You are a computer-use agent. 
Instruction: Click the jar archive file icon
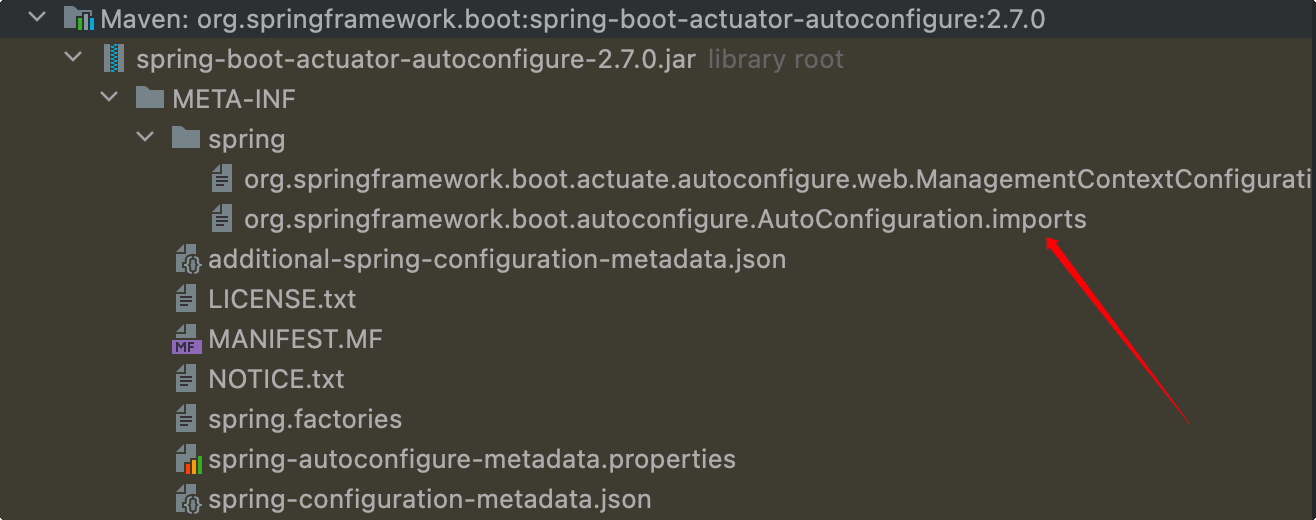pos(114,59)
